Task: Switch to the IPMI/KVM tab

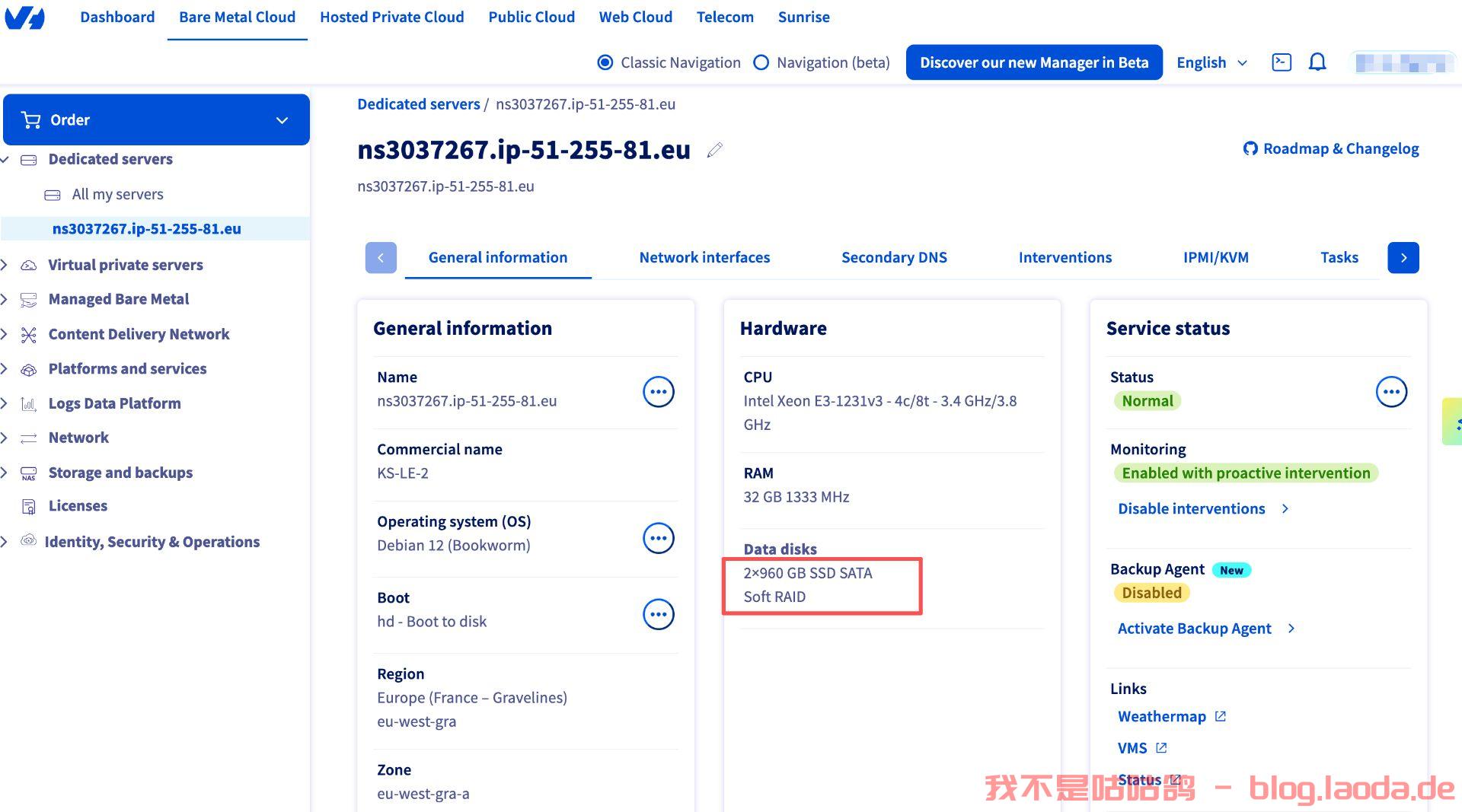Action: point(1215,257)
